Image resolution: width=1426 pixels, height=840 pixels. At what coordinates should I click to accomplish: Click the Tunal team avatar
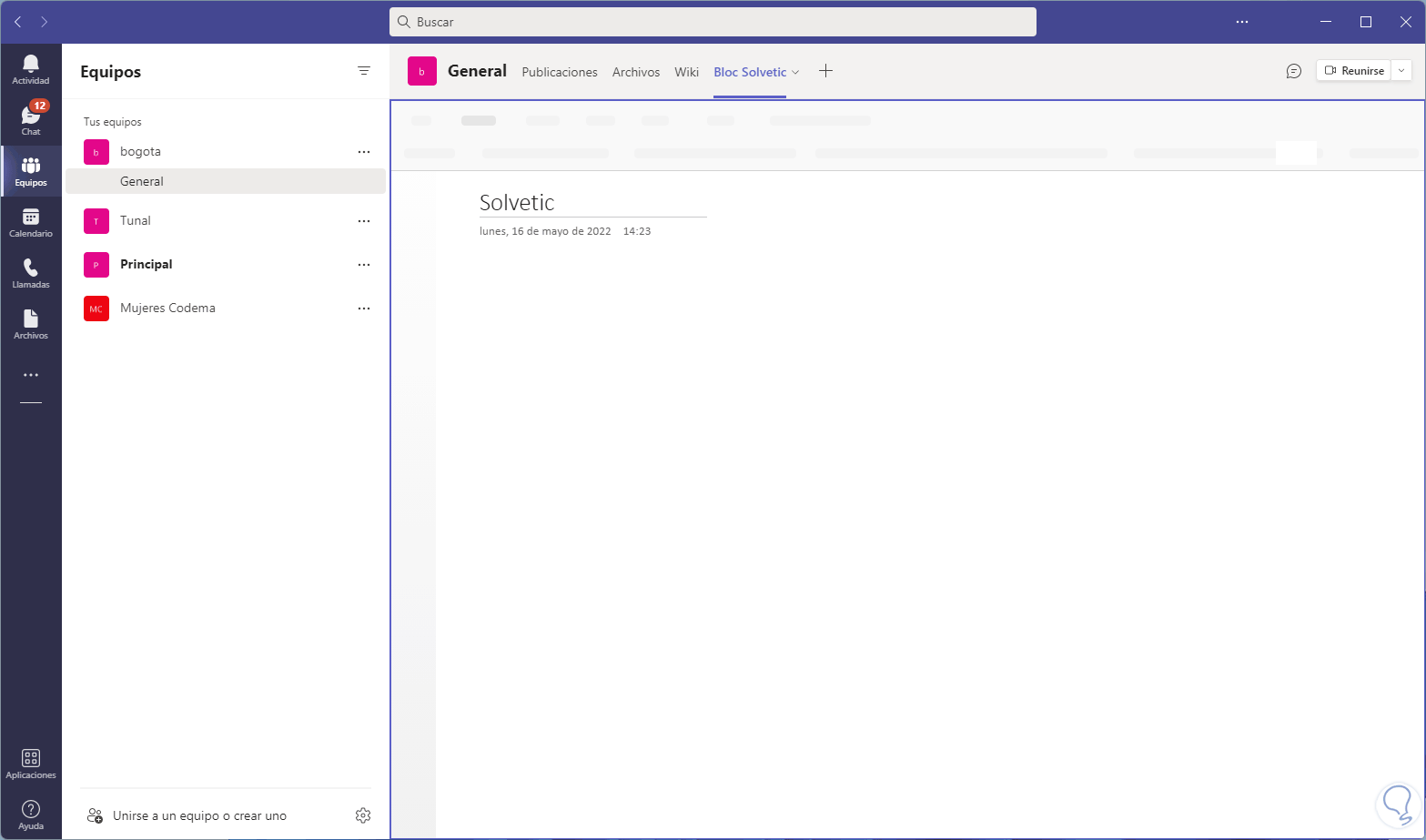pyautogui.click(x=96, y=221)
